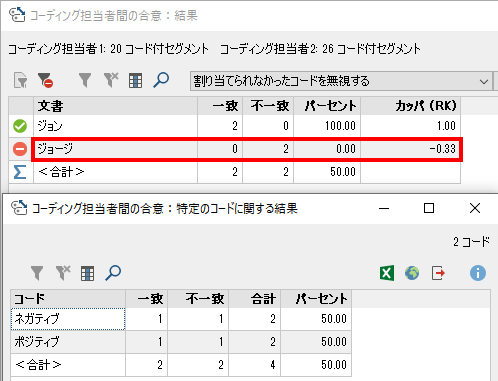Click the show-only-agreements filter icon in results window
The image size is (498, 381).
click(x=21, y=81)
